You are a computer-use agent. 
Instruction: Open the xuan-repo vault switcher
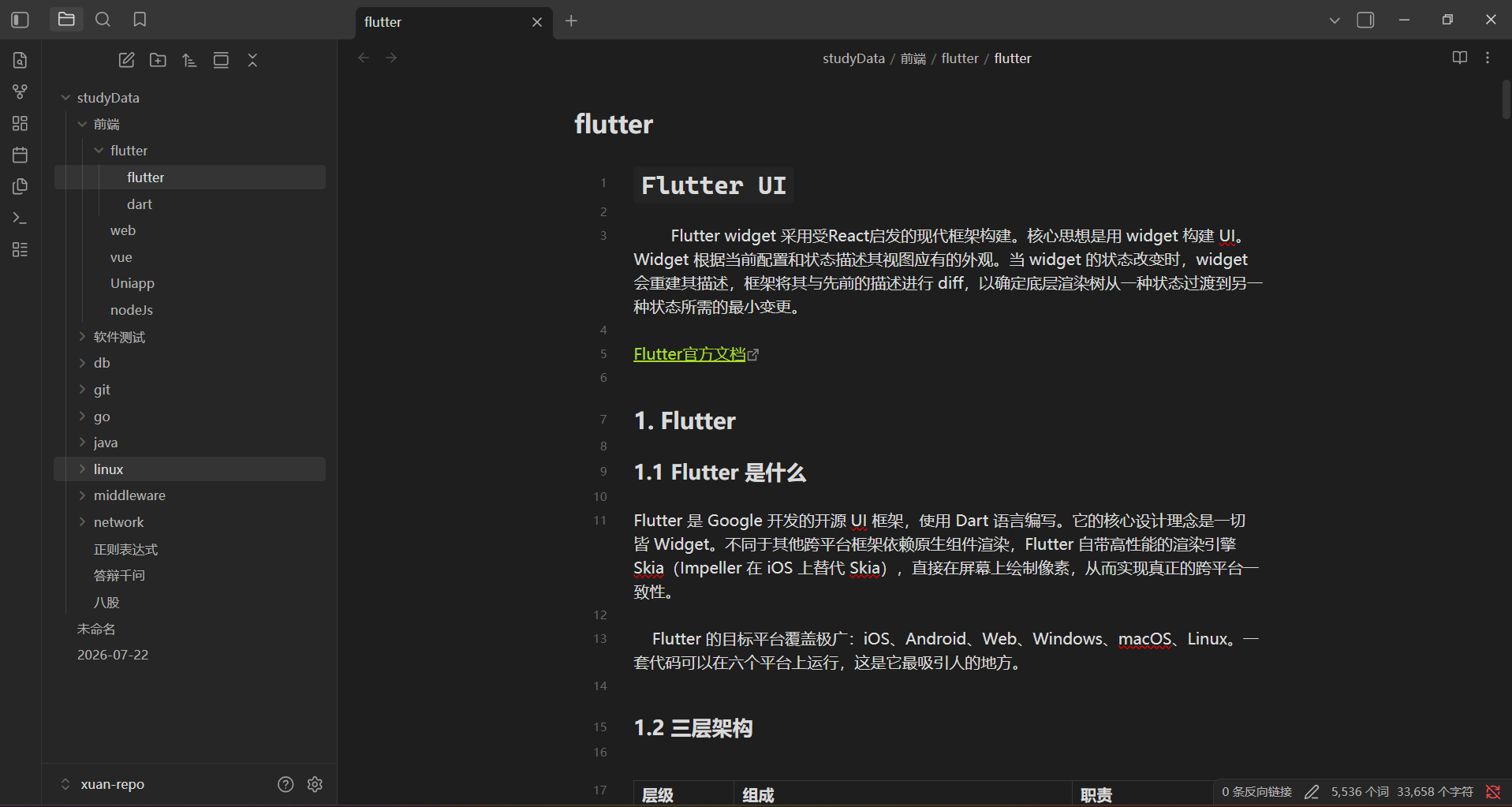(x=103, y=784)
